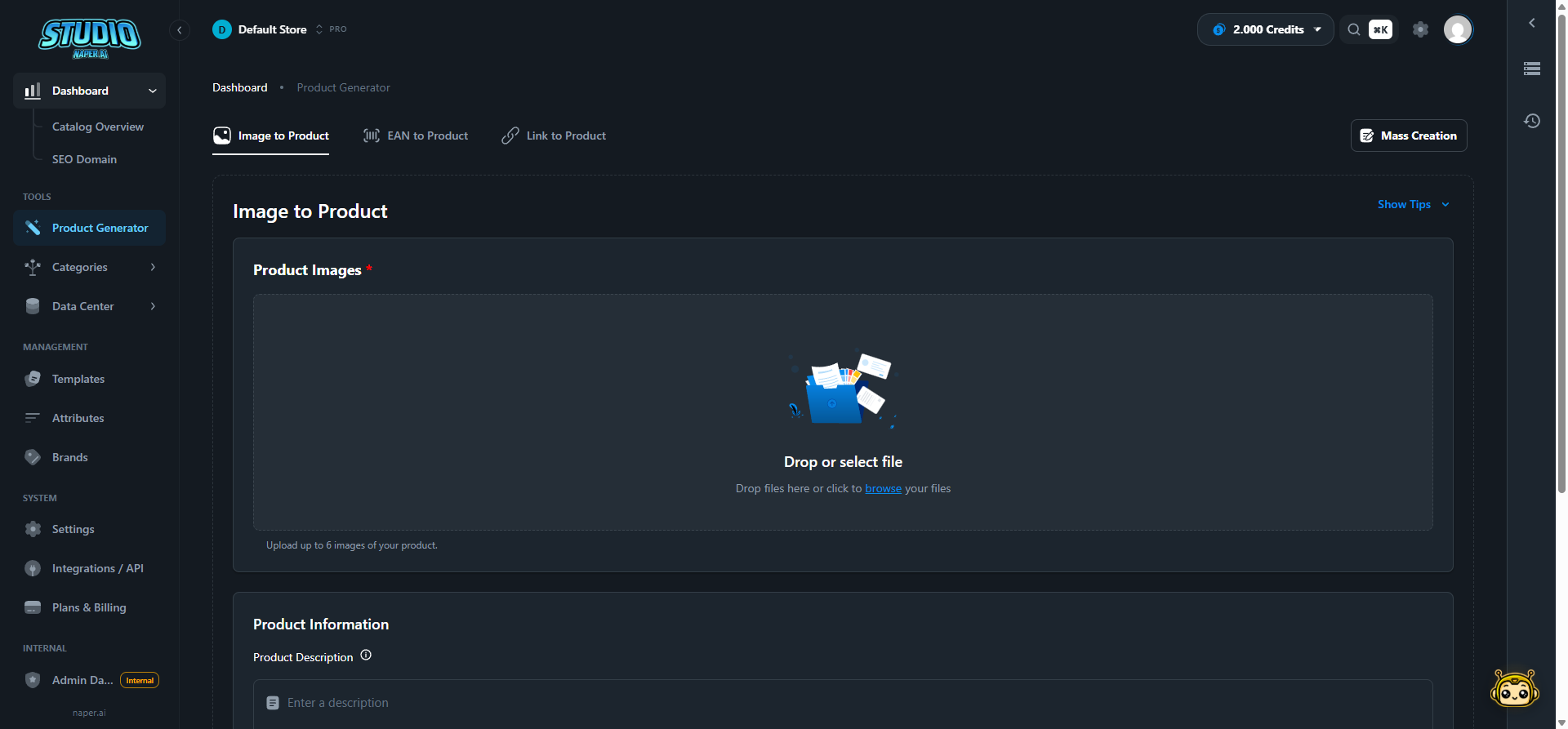
Task: Expand the Categories submenu arrow
Action: pyautogui.click(x=153, y=267)
